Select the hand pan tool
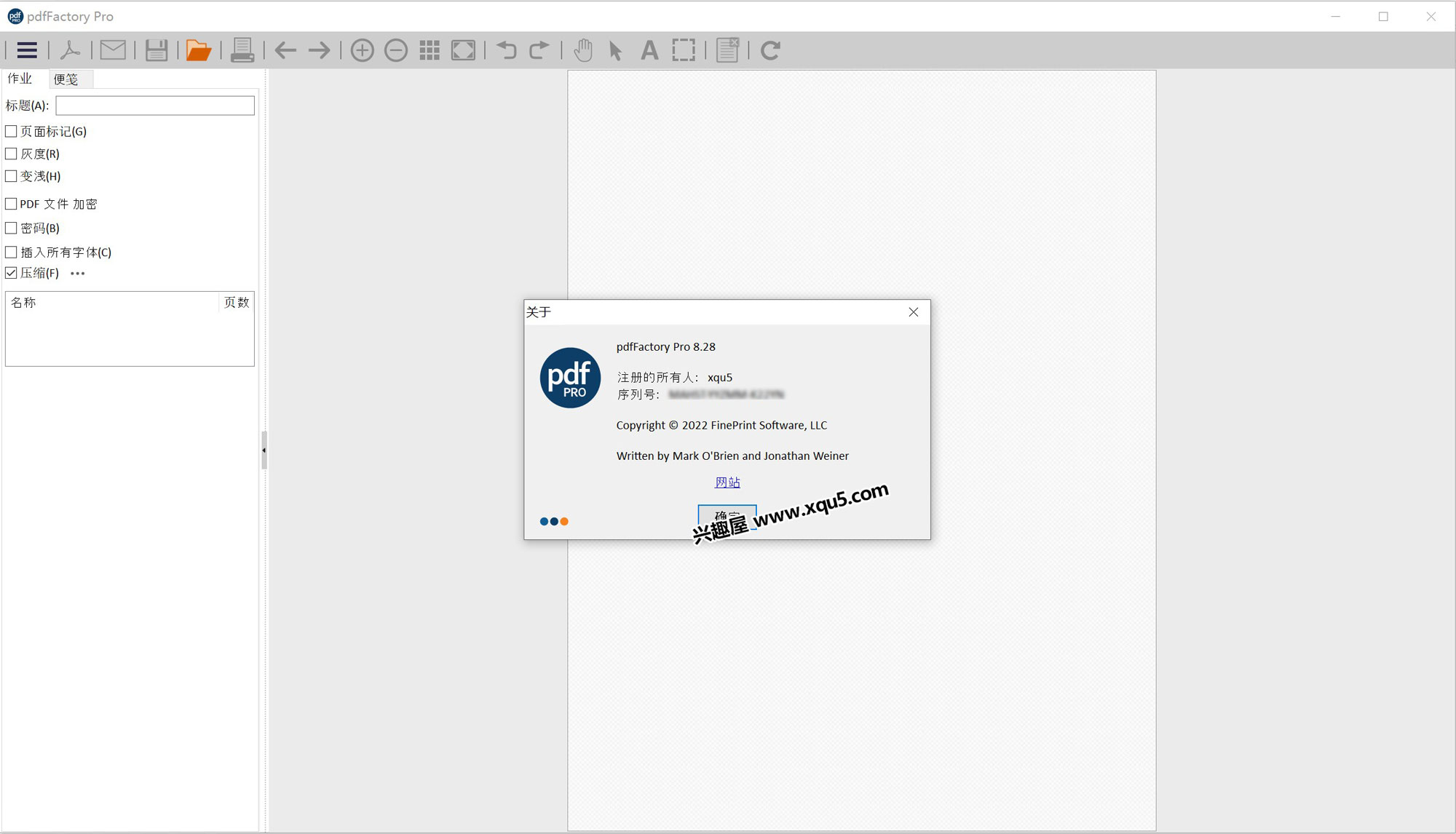The width and height of the screenshot is (1456, 834). pos(583,50)
